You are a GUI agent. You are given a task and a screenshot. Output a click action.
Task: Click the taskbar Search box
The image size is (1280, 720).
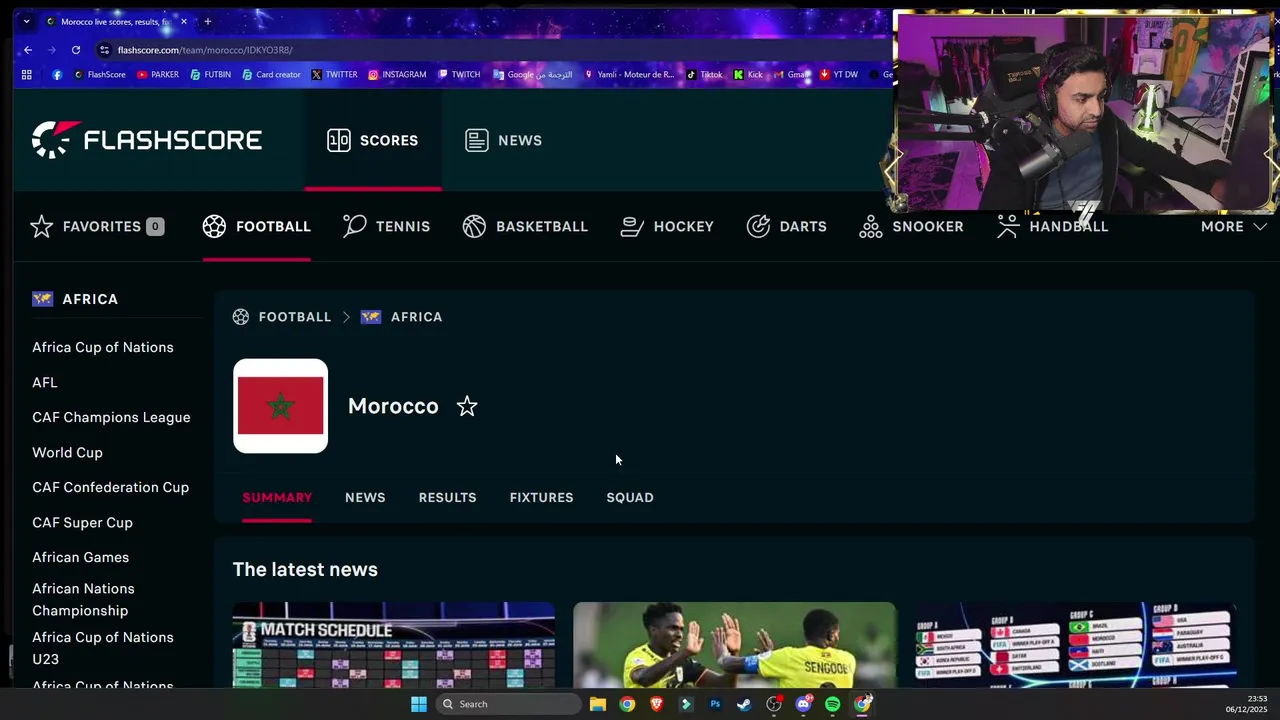pos(508,704)
